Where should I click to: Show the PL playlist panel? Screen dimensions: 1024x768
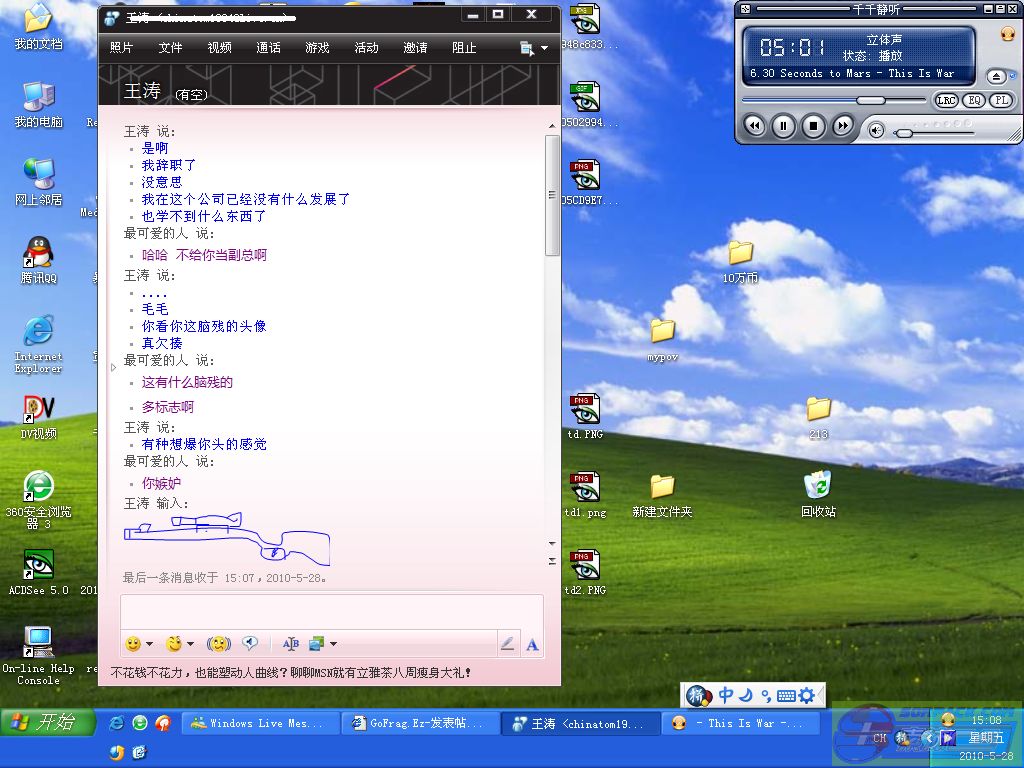click(1000, 101)
